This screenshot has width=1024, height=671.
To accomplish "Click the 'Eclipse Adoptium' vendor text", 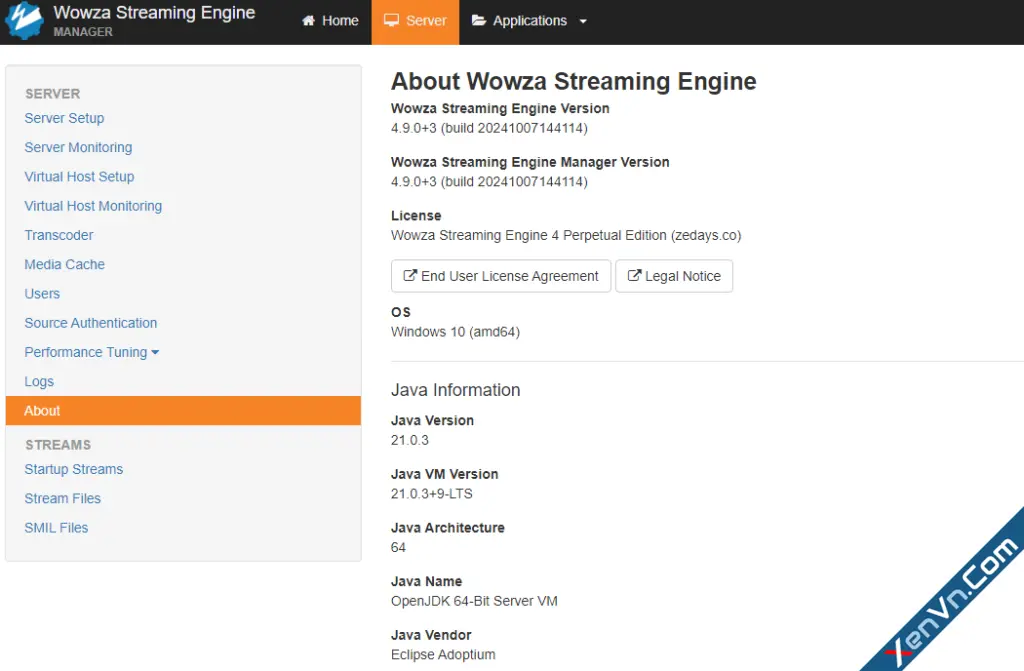I will pos(443,655).
